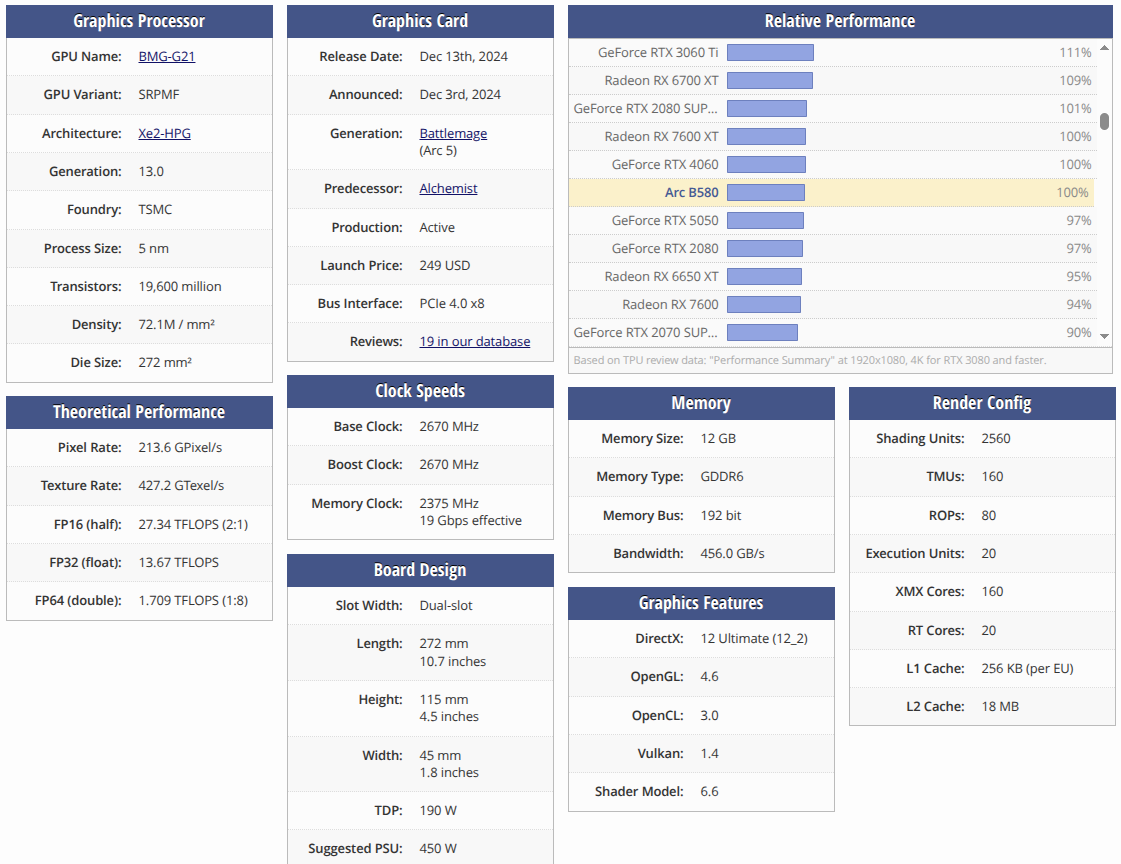Viewport: 1121px width, 864px height.
Task: Click the GeForce RTX 3060 Ti performance bar
Action: [x=770, y=52]
